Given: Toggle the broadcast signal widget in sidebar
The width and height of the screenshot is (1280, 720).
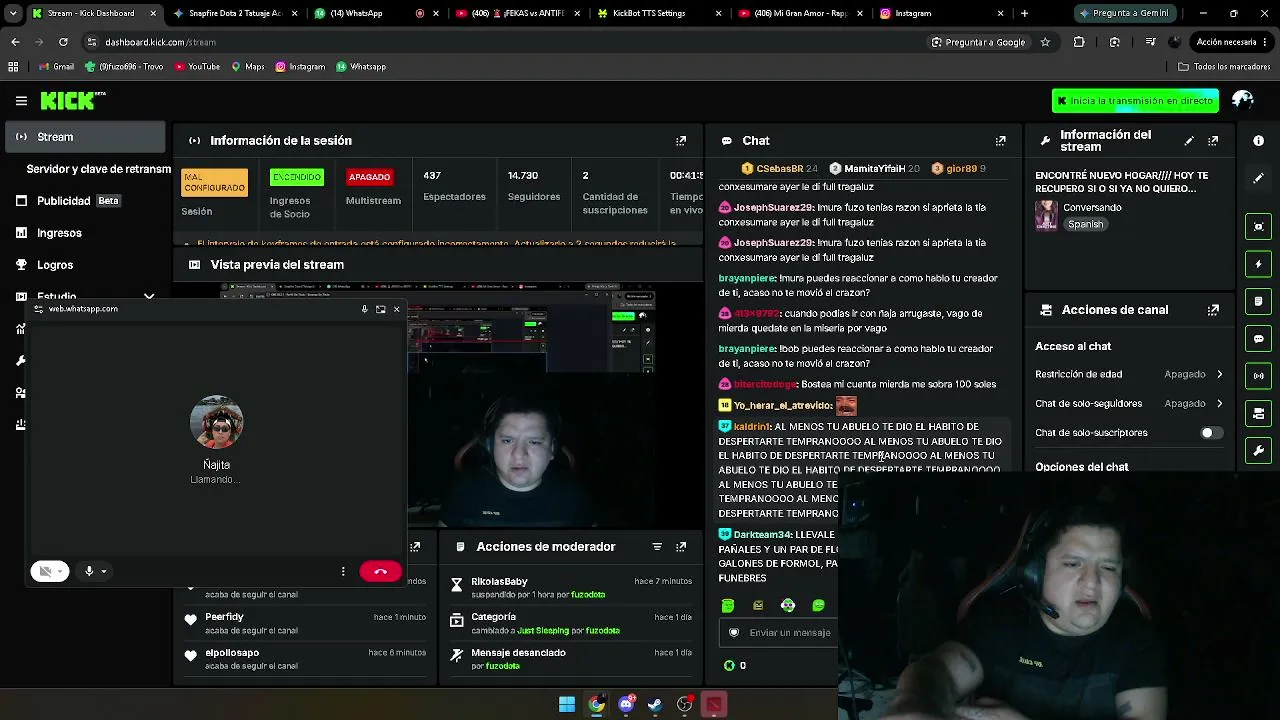Looking at the screenshot, I should tap(1259, 376).
